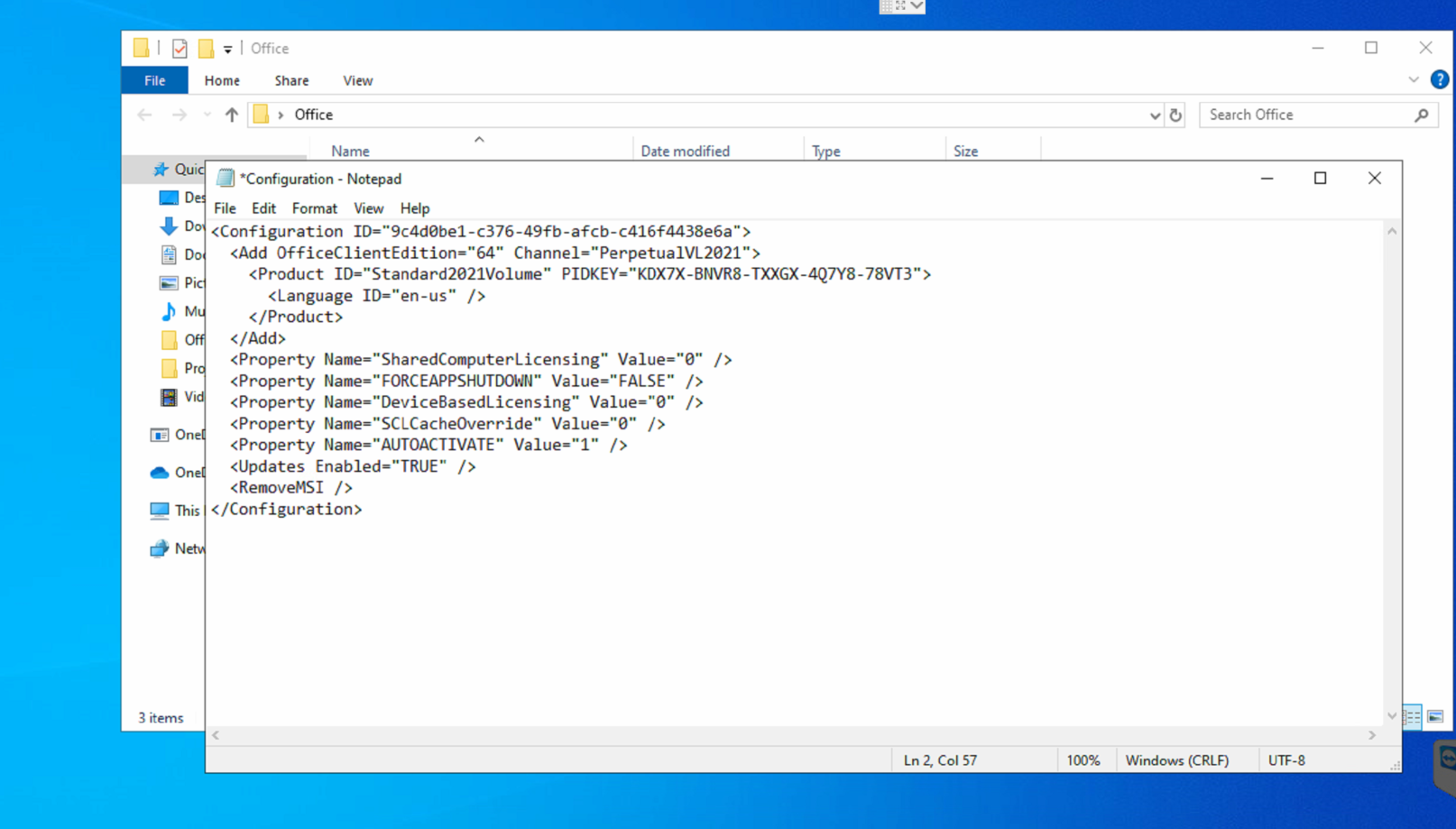This screenshot has height=829, width=1456.
Task: Select Quick access in navigation pane
Action: (x=179, y=169)
